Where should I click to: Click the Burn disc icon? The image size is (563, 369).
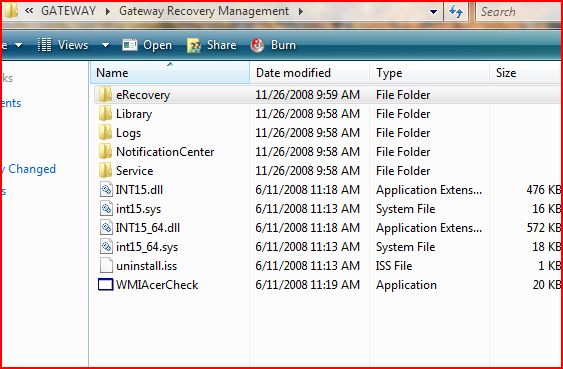tap(257, 46)
